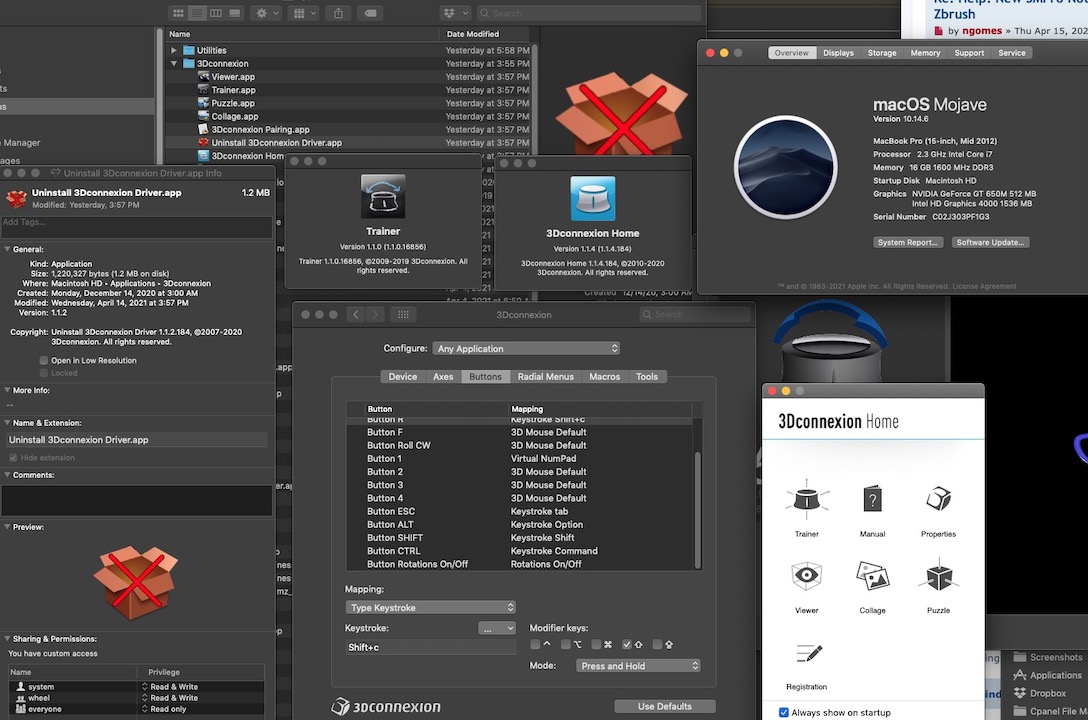Open Mode Press and Hold dropdown
1088x720 pixels.
point(638,666)
